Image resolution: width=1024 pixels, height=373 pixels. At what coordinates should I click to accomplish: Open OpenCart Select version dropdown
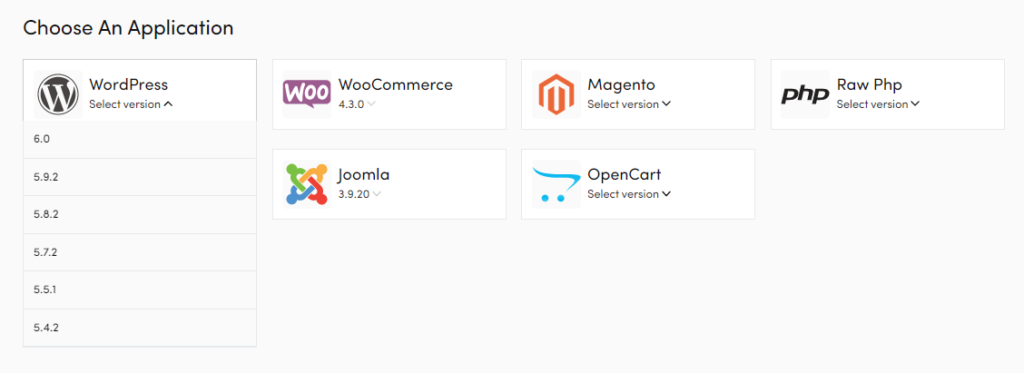click(629, 194)
